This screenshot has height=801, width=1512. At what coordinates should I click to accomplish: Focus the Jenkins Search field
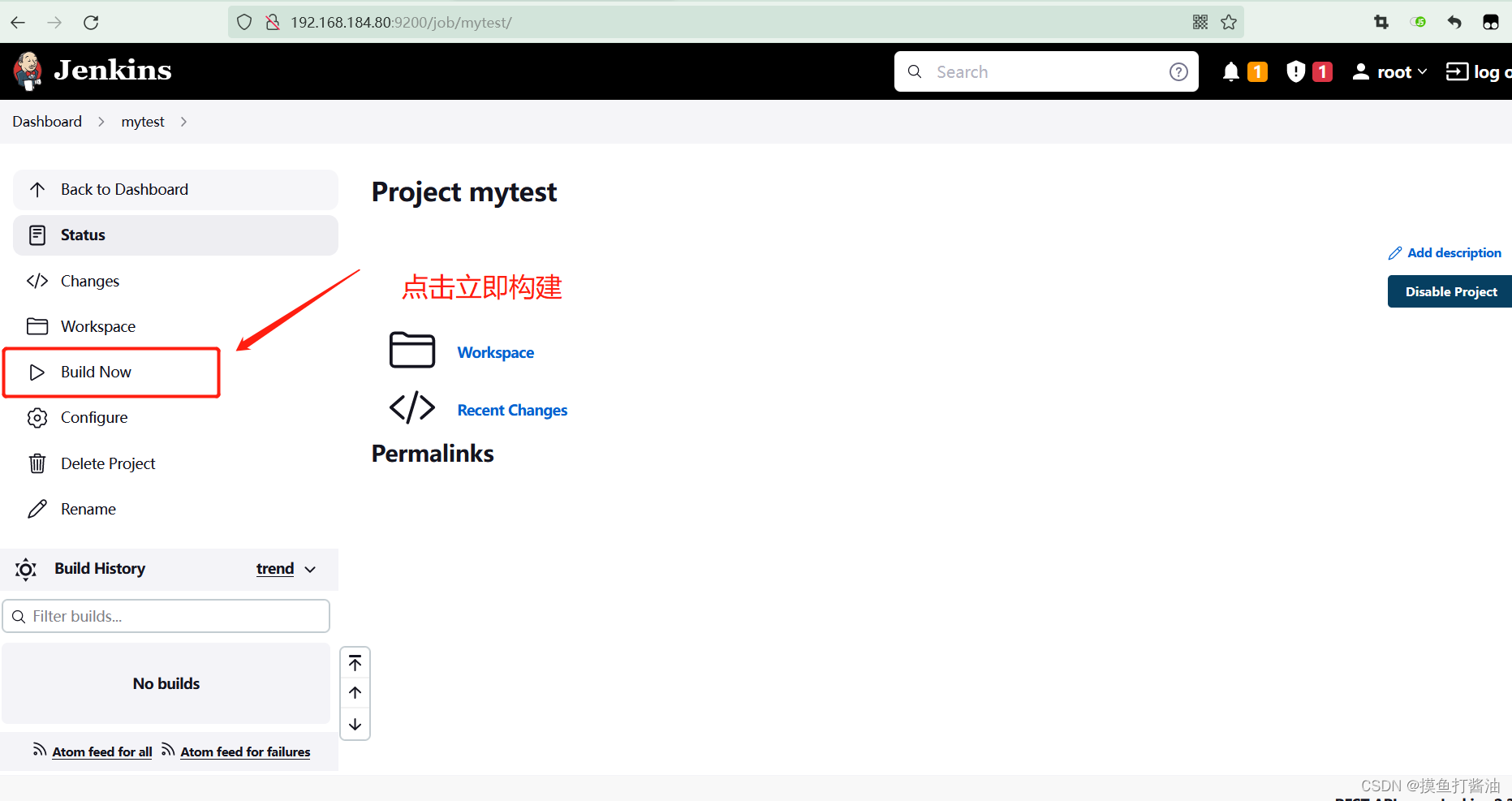tap(1047, 72)
